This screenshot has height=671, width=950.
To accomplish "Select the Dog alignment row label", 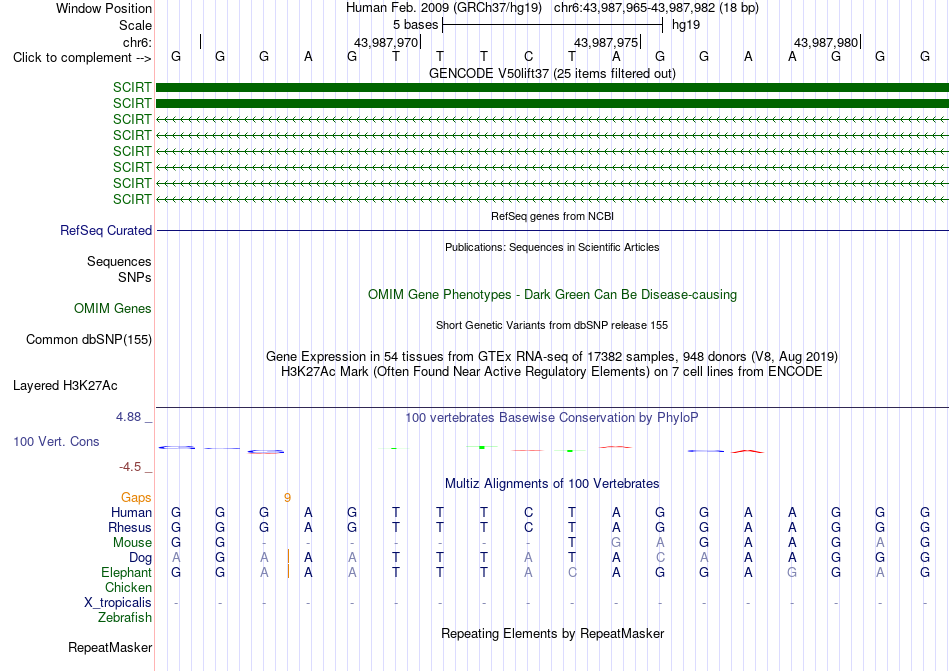I will pyautogui.click(x=140, y=557).
